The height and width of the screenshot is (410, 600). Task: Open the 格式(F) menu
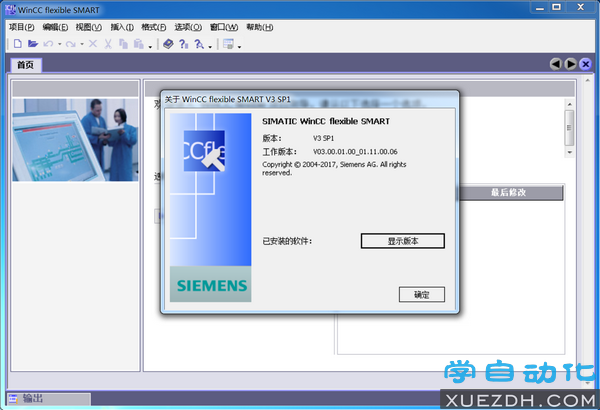click(x=153, y=27)
